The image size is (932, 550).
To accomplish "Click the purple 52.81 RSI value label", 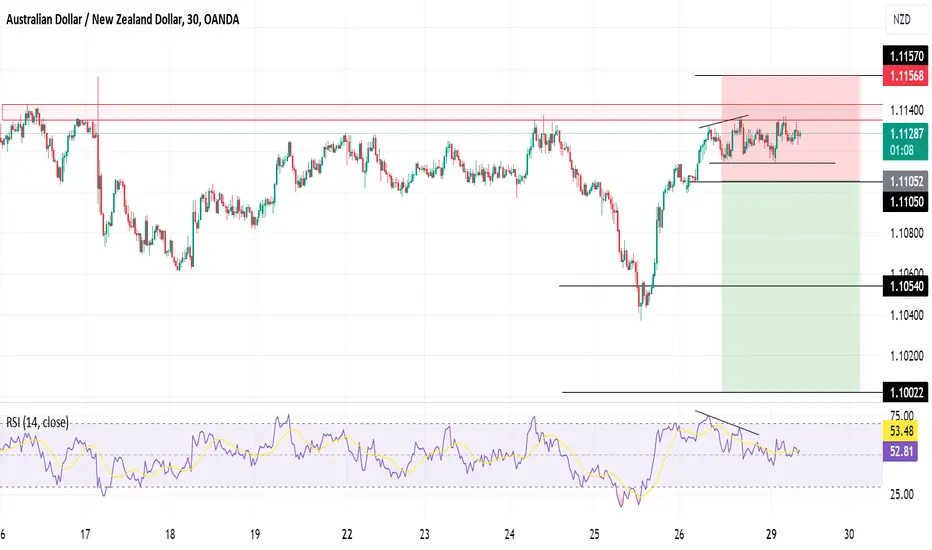I will pyautogui.click(x=901, y=451).
